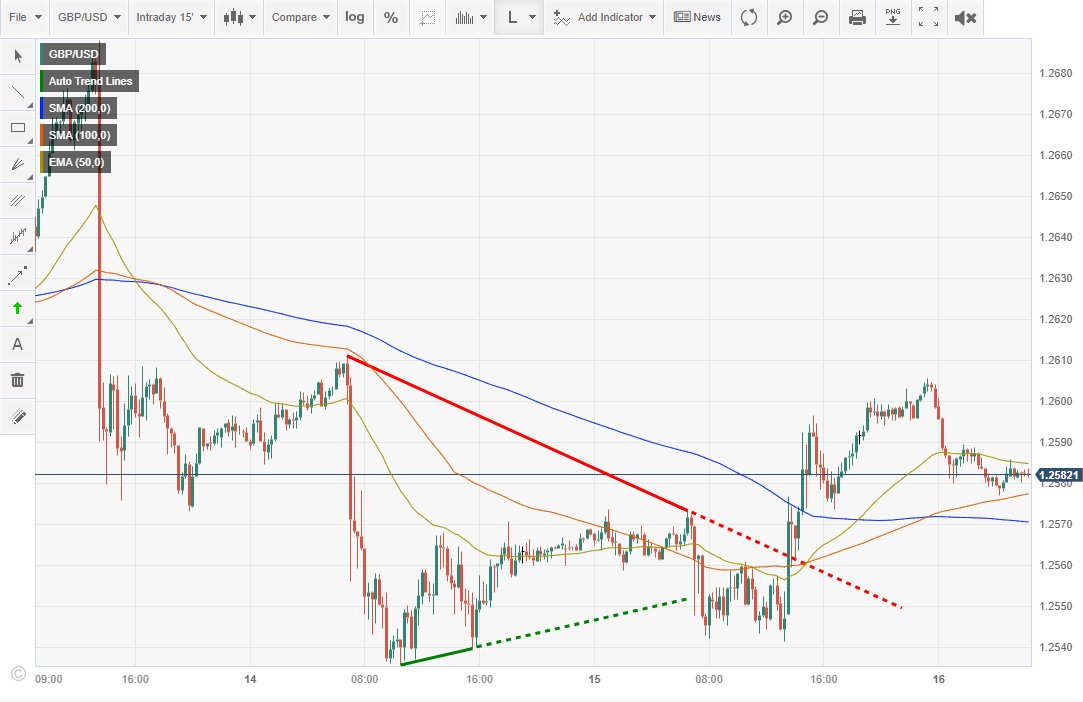Open the News panel

coord(698,17)
